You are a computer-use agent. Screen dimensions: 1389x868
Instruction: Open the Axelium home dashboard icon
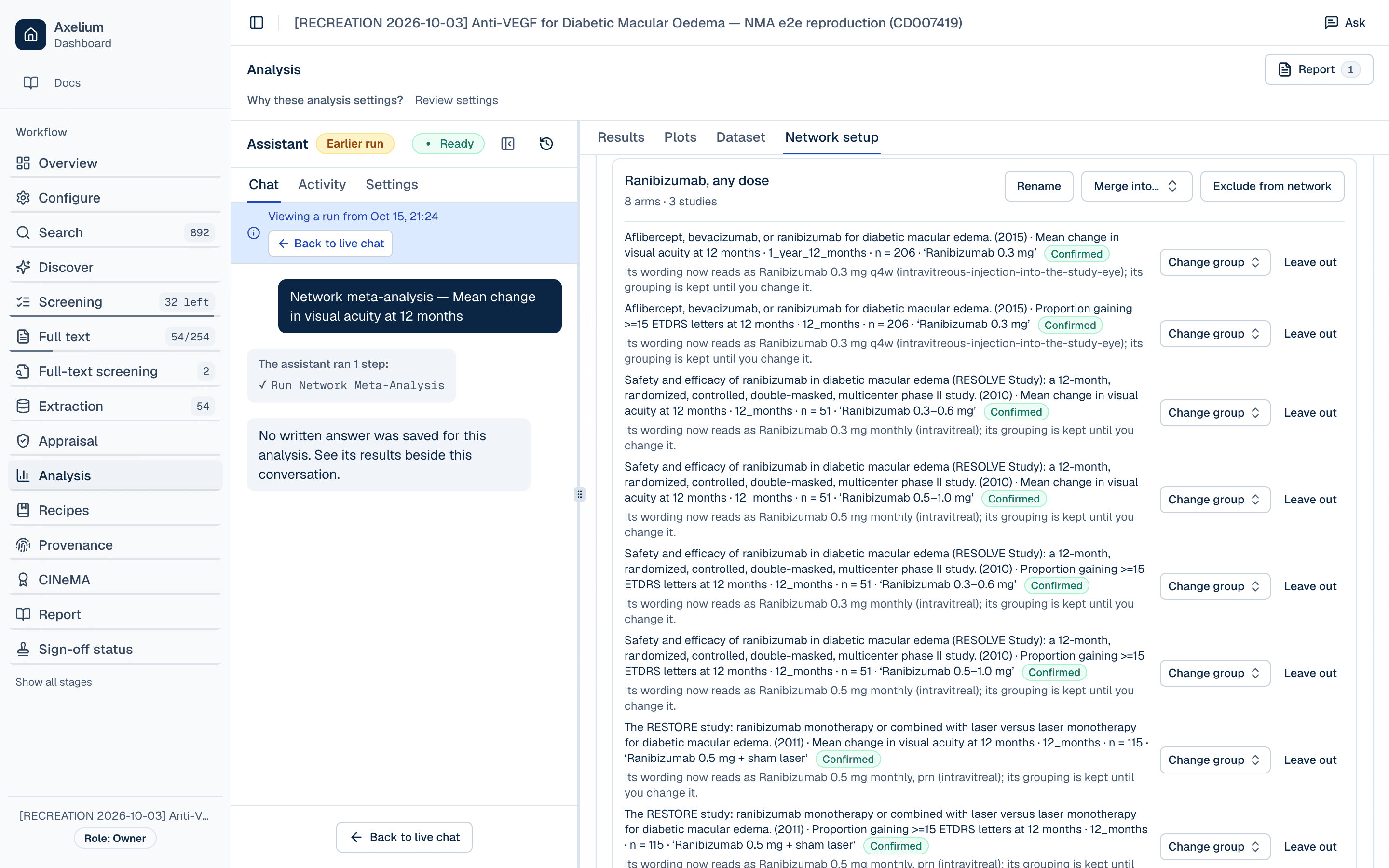31,34
